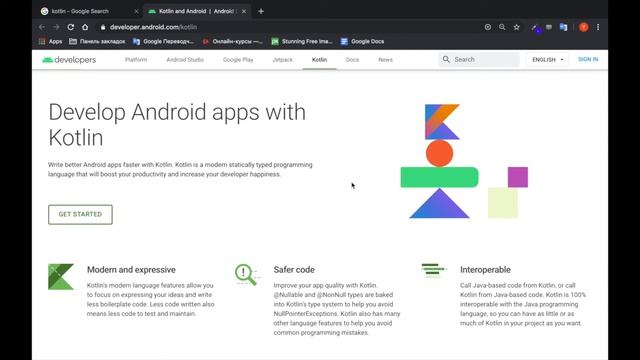Open the Stunning Free Images bookmark

point(302,41)
